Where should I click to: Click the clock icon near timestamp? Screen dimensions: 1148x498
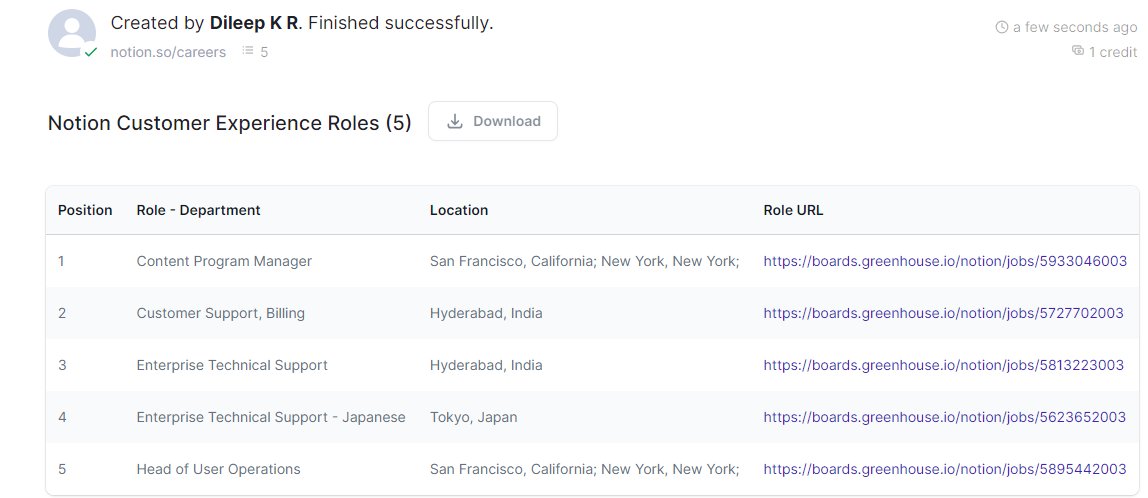click(x=1002, y=27)
